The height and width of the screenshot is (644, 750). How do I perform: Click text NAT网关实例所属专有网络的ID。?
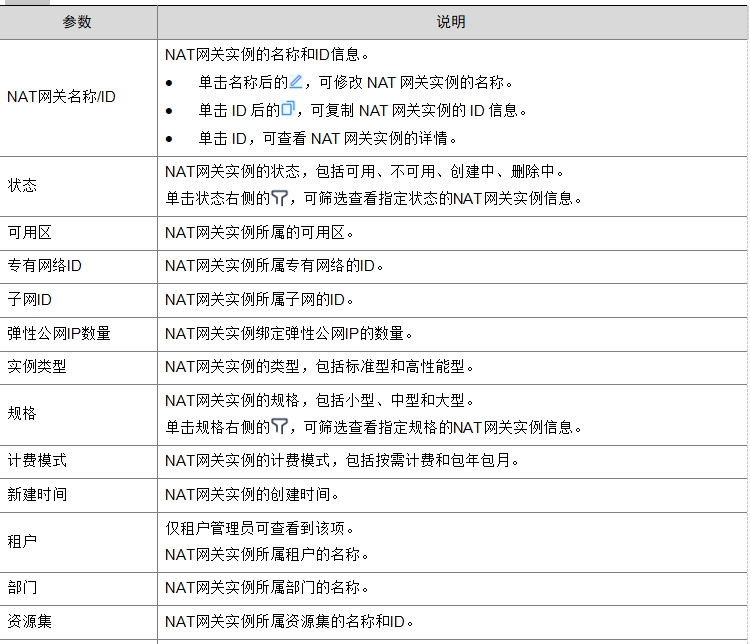click(275, 266)
